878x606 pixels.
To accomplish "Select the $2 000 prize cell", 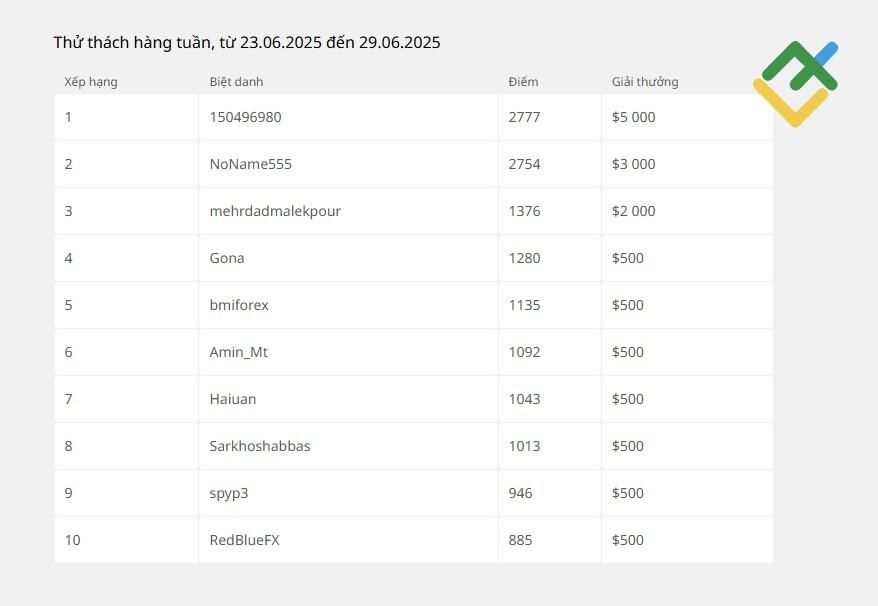I will (687, 211).
